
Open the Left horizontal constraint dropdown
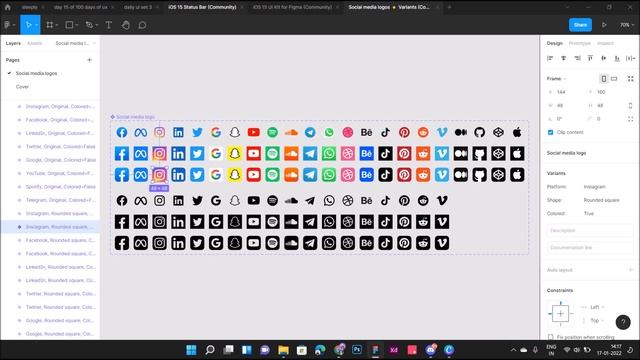(x=597, y=307)
